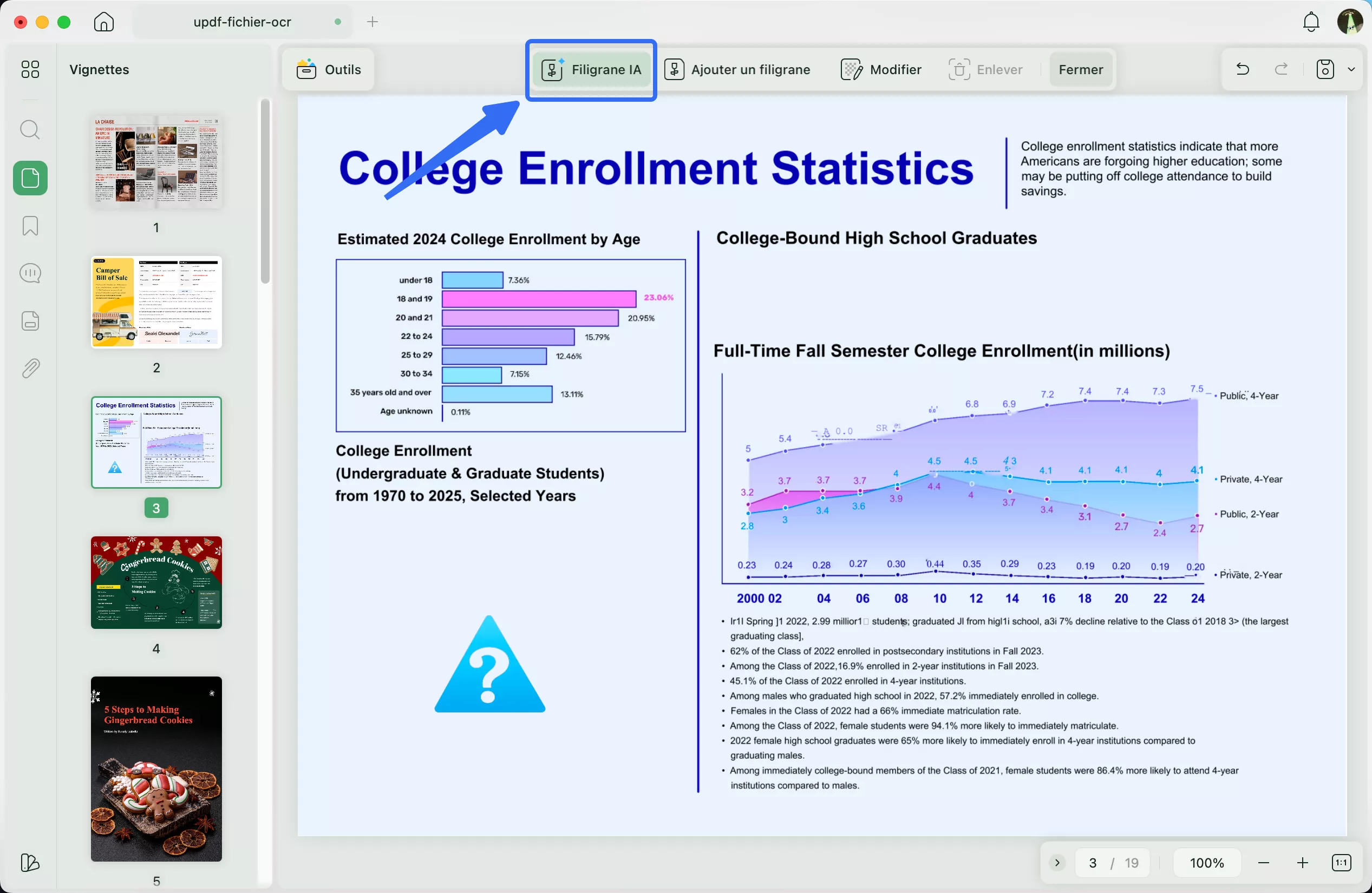
Task: Open the attachments paperclip icon
Action: pyautogui.click(x=30, y=368)
